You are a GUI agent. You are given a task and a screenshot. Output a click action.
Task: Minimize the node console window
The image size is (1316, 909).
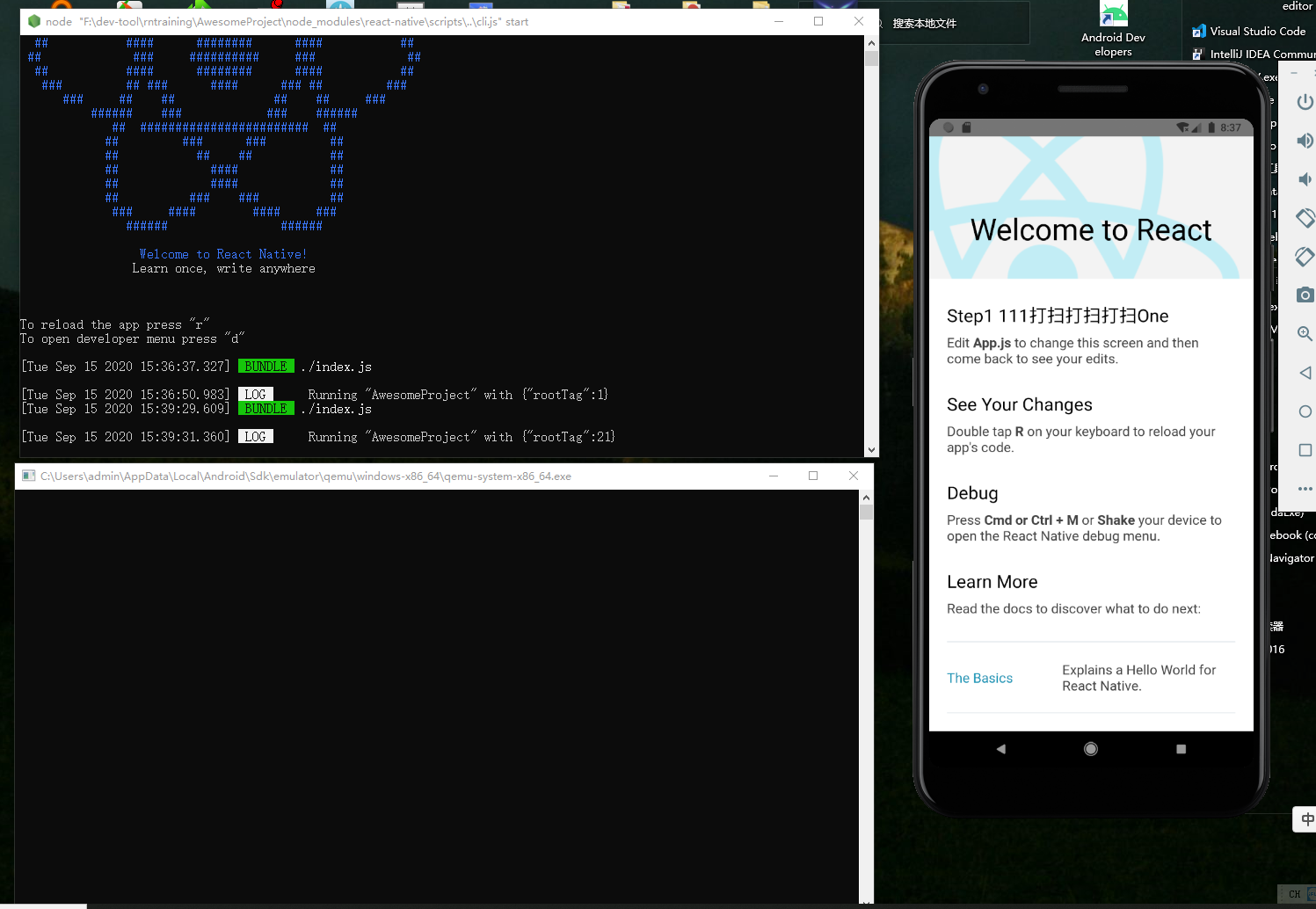pos(778,21)
